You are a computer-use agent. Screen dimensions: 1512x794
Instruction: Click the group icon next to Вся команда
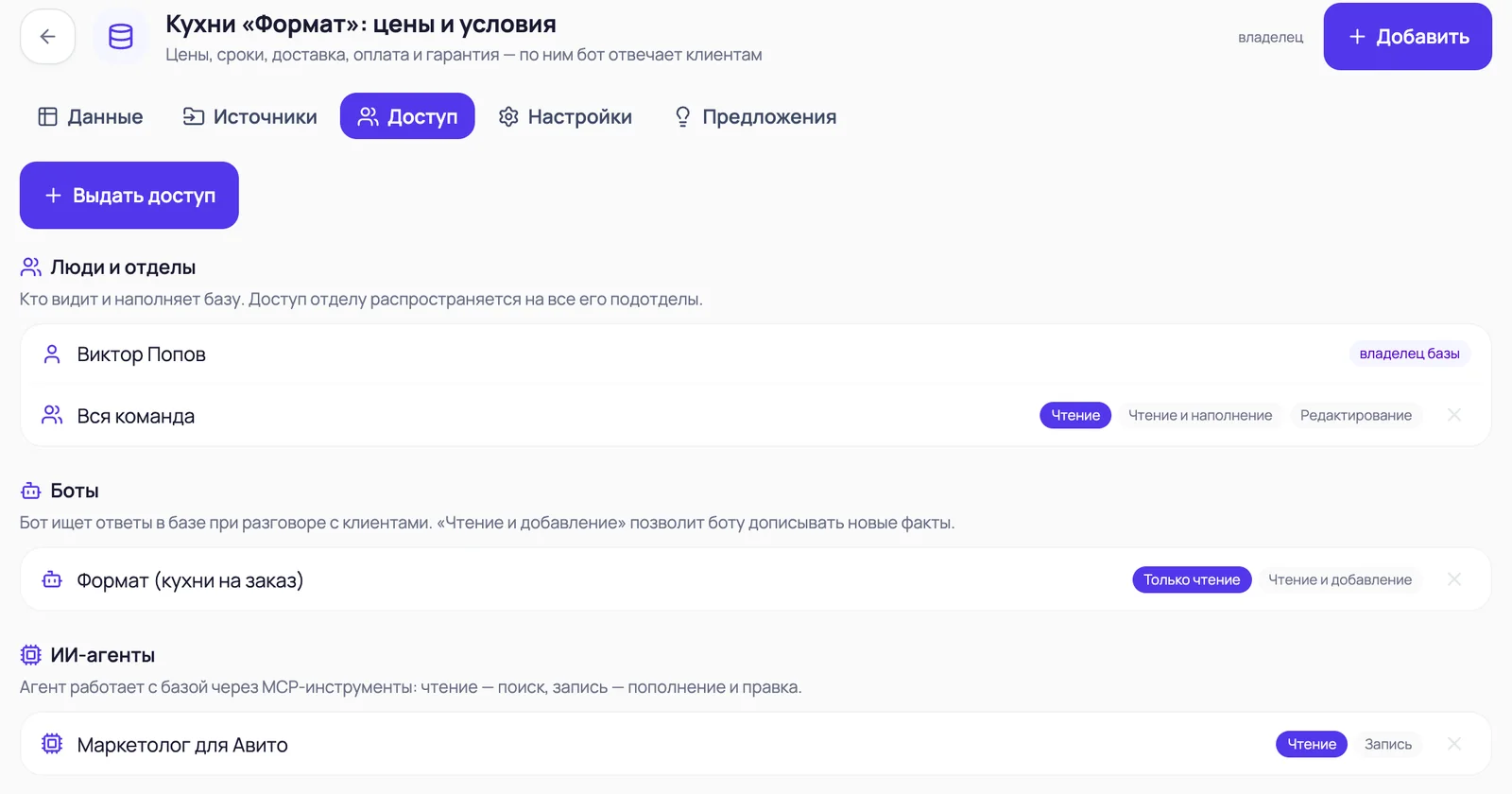(x=52, y=415)
